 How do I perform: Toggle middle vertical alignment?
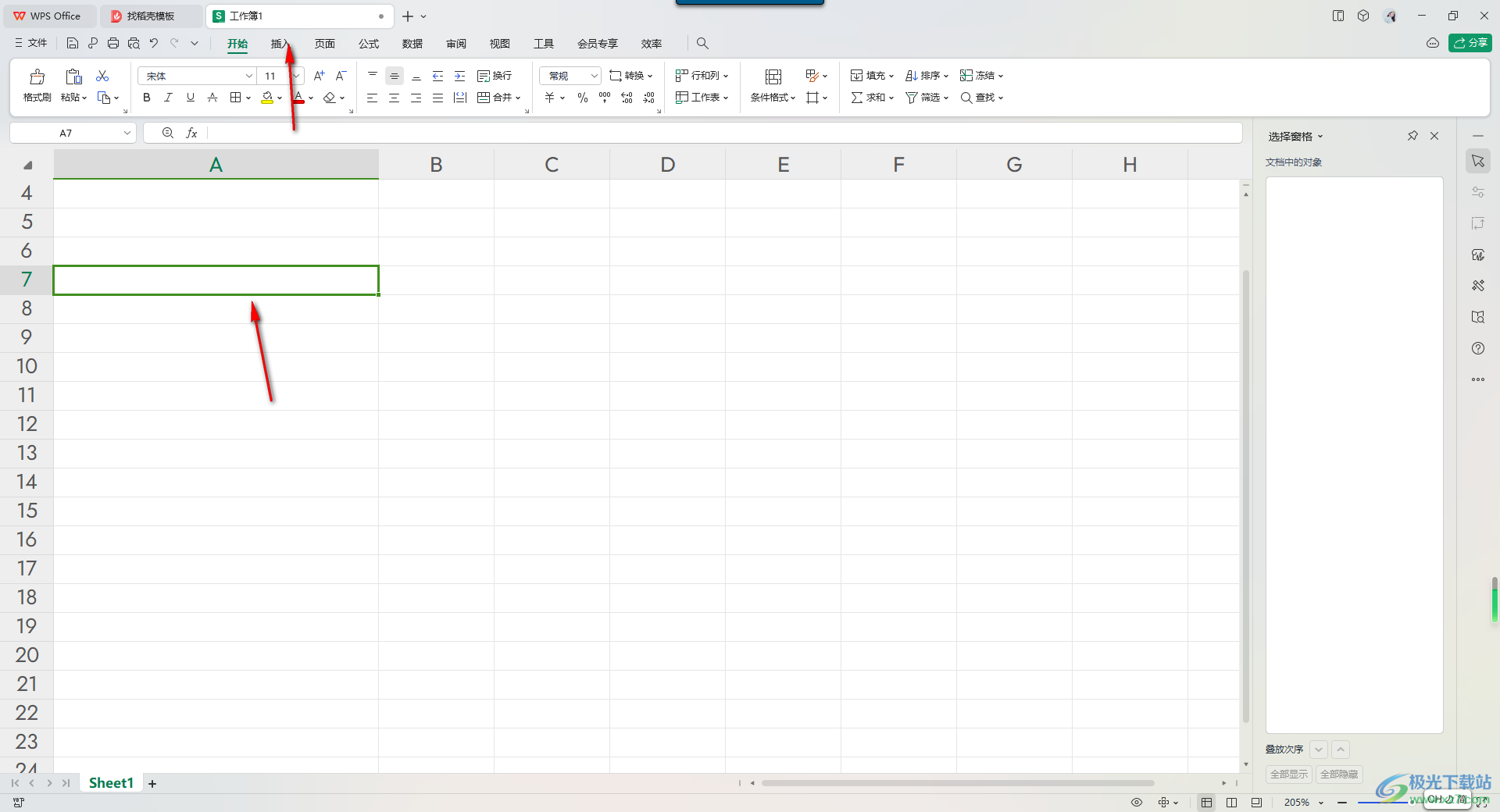395,76
